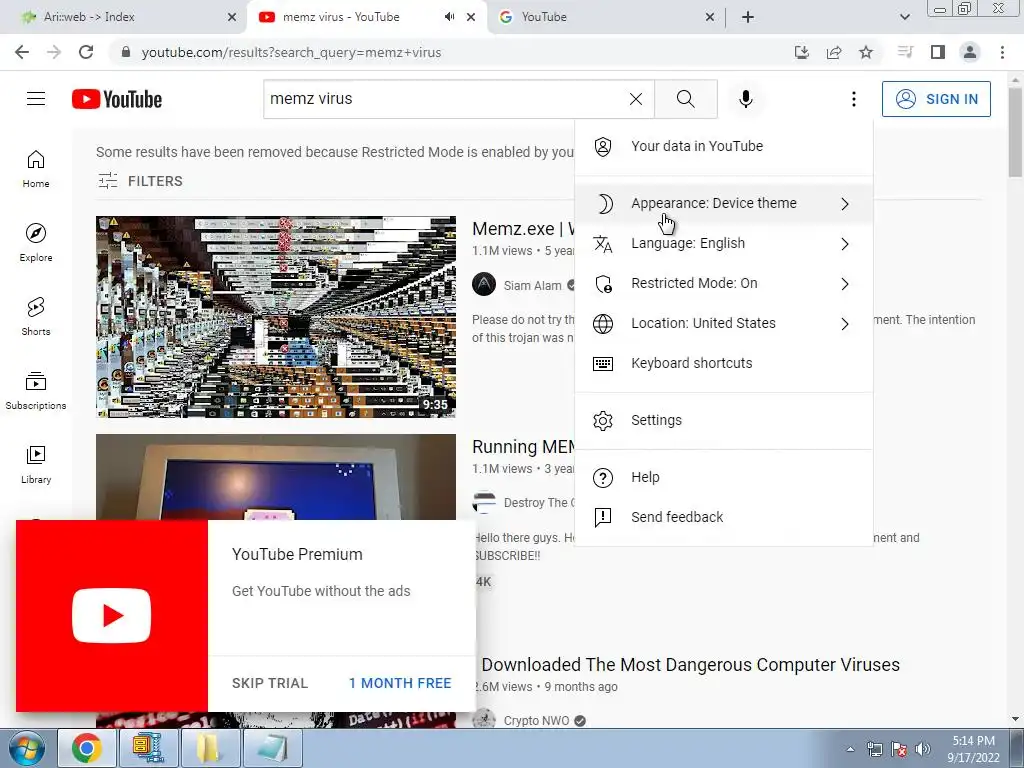The image size is (1024, 768).
Task: Mute the memz virus tab audio icon
Action: tap(449, 17)
